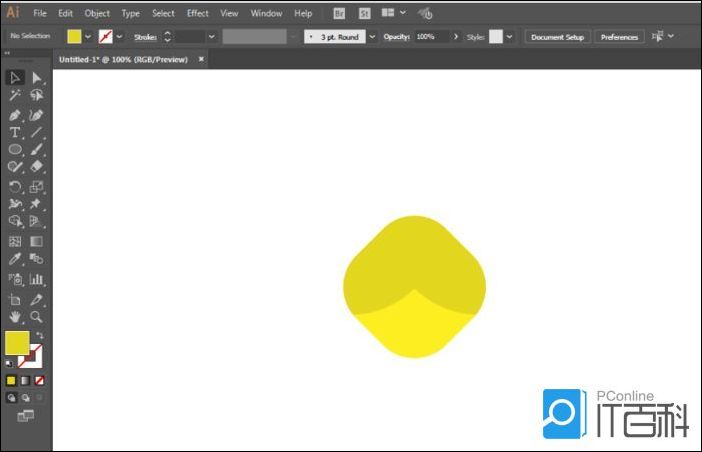Screen dimensions: 702x452
Task: Select the Puppet Warp pin tool
Action: (x=37, y=204)
